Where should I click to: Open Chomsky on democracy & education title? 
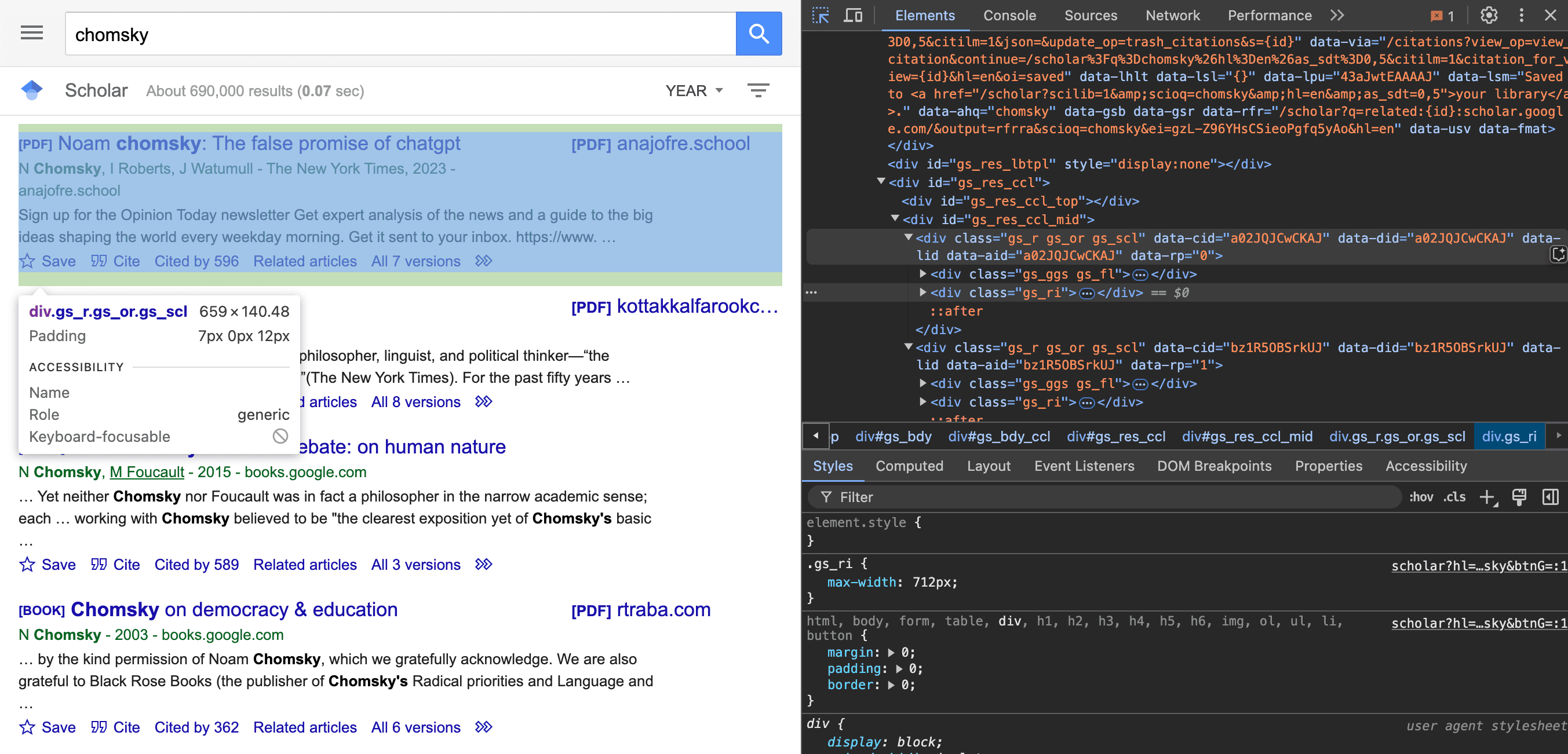click(x=234, y=610)
